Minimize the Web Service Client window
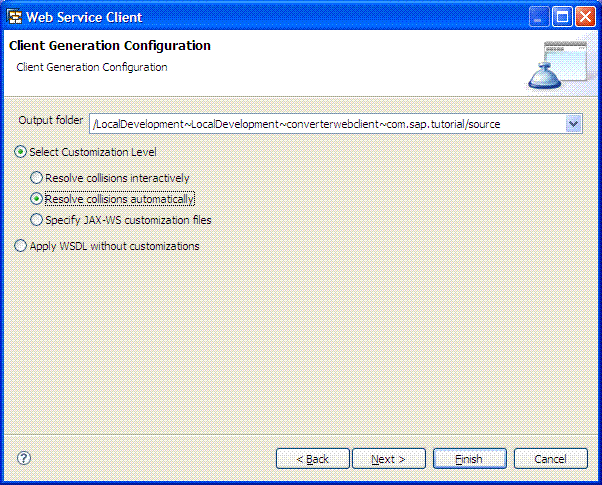This screenshot has height=485, width=602. tap(539, 16)
